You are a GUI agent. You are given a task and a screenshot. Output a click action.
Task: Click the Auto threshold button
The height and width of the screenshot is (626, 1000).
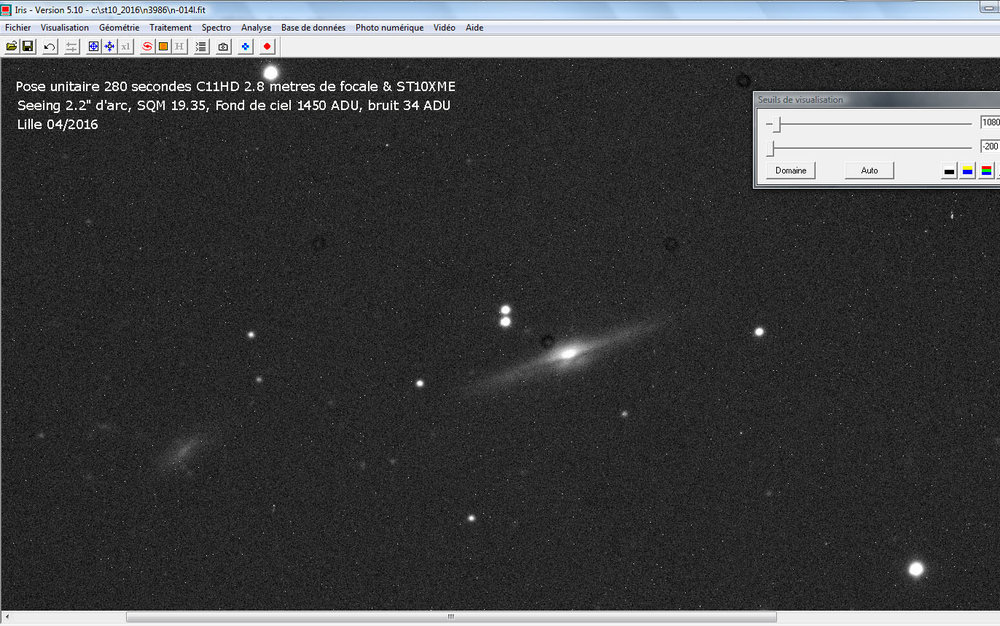pos(869,170)
